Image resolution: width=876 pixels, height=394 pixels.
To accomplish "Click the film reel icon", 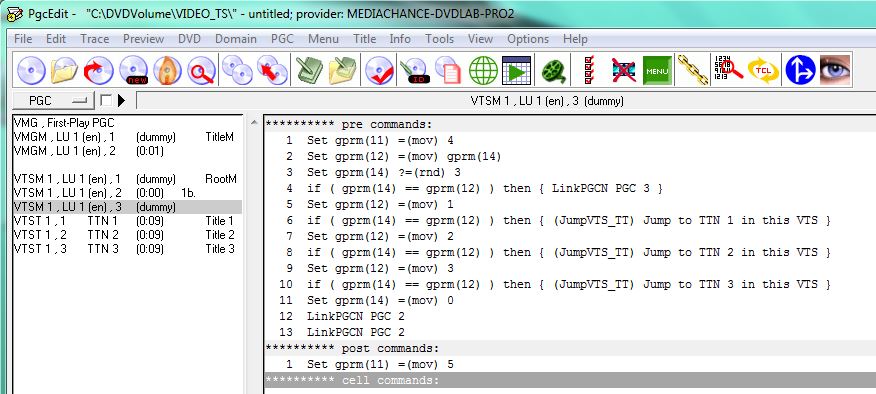I will tap(553, 71).
